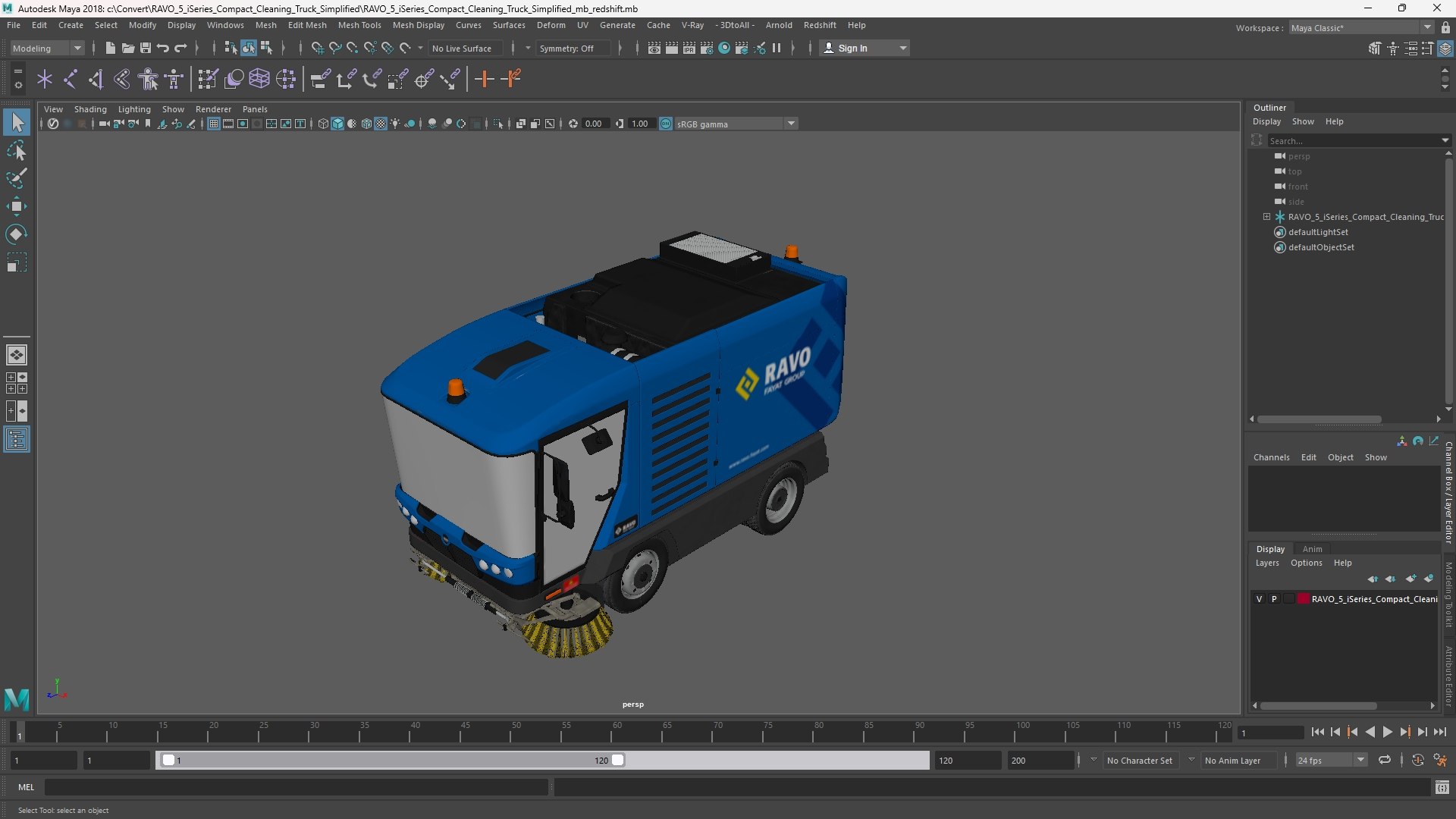
Task: Toggle auto keyframe button
Action: click(x=1418, y=760)
